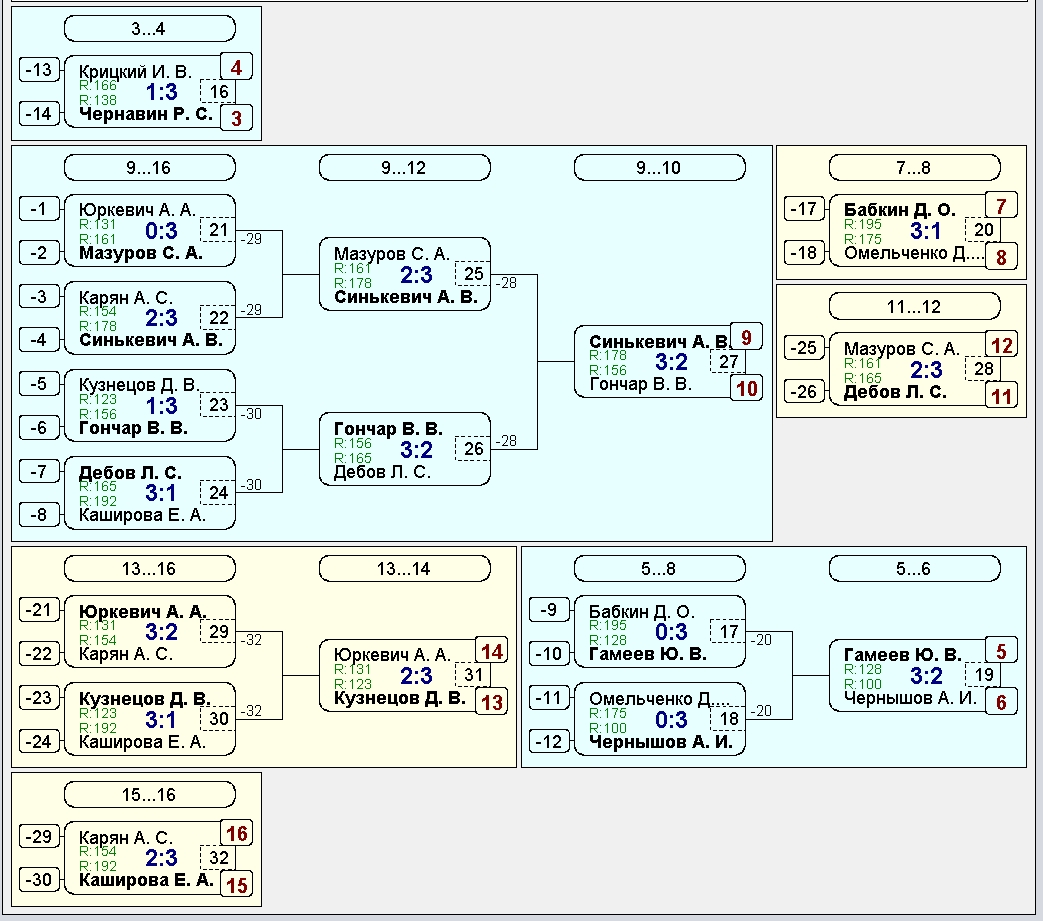Click Синькевич А. В. in match 27
This screenshot has height=921, width=1043.
[659, 342]
